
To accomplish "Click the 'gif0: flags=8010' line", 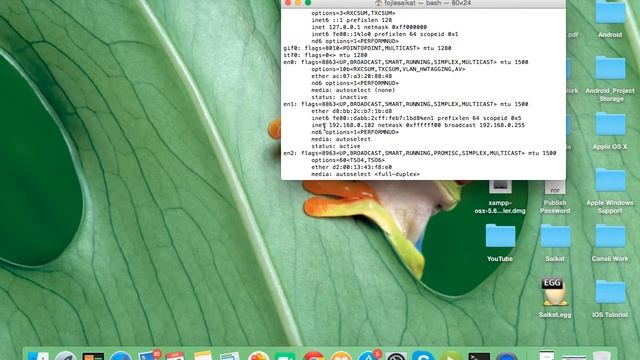I will (367, 48).
